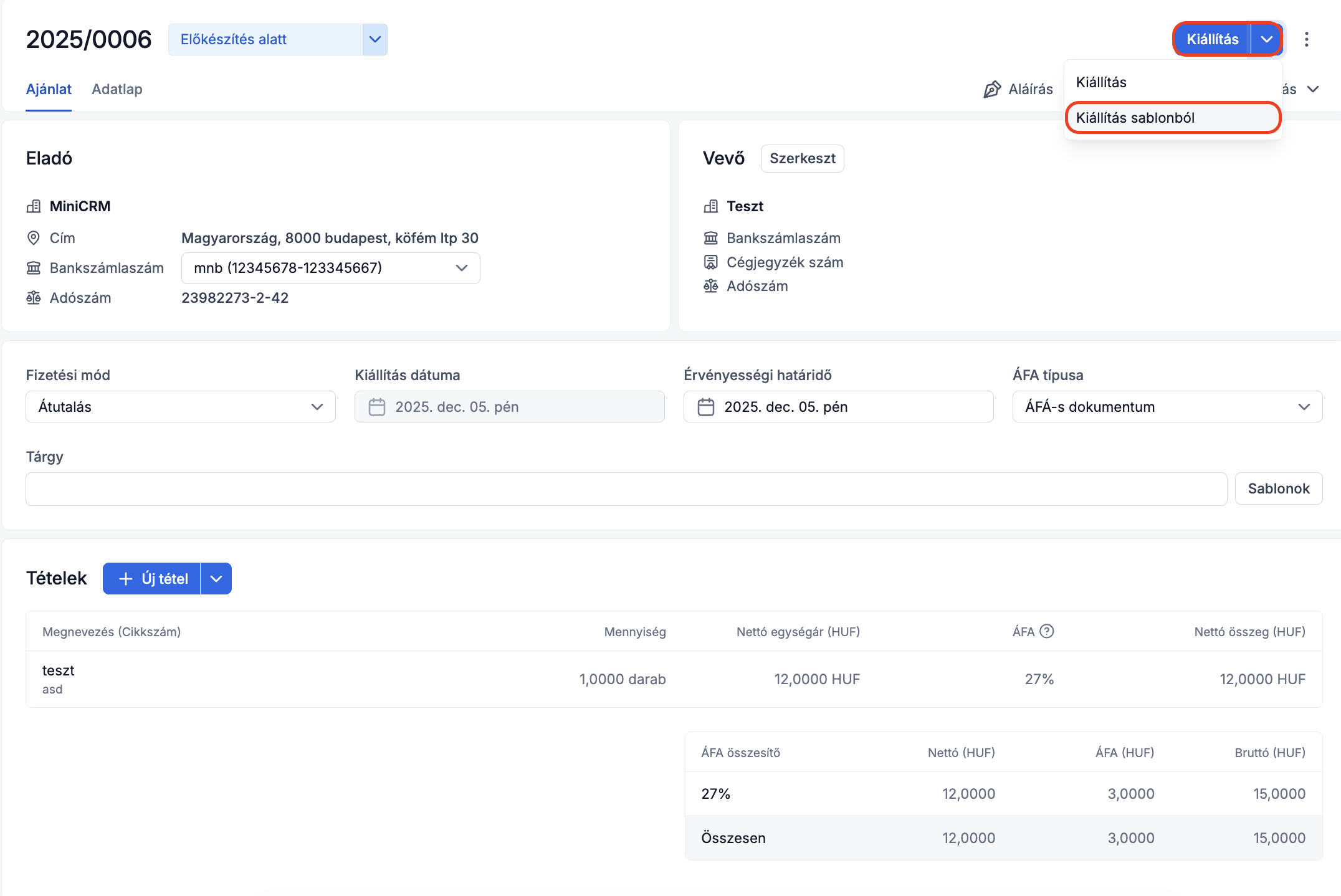This screenshot has height=896, width=1341.
Task: Click into the Tárgy subject field
Action: 626,489
